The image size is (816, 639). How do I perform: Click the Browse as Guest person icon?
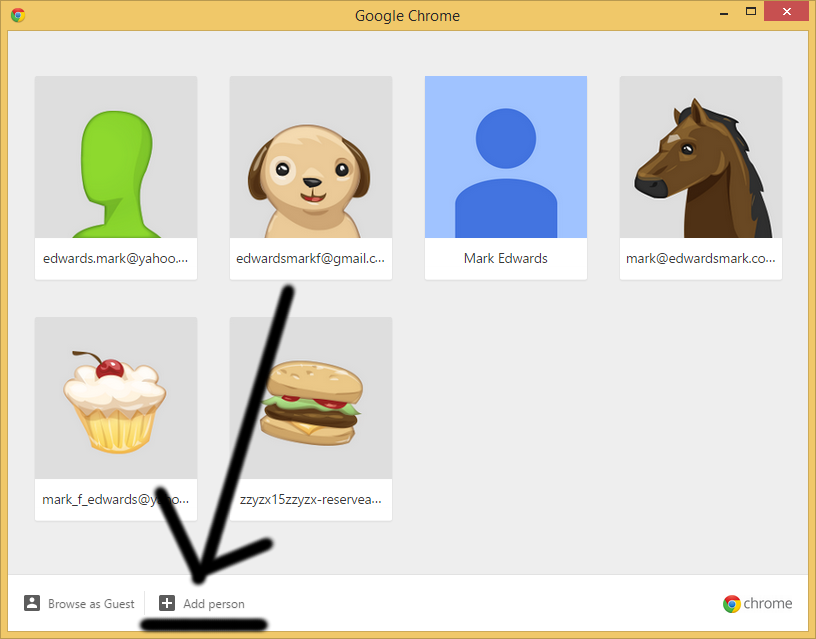point(32,603)
